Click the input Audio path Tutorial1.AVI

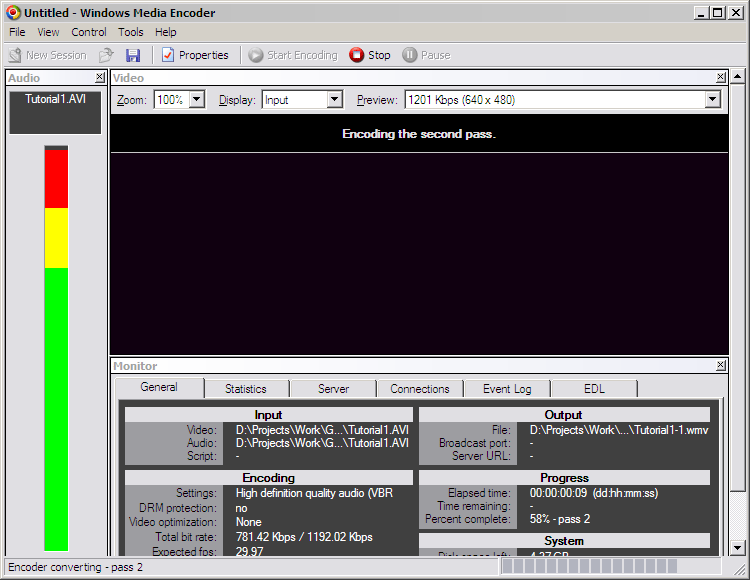pos(322,443)
